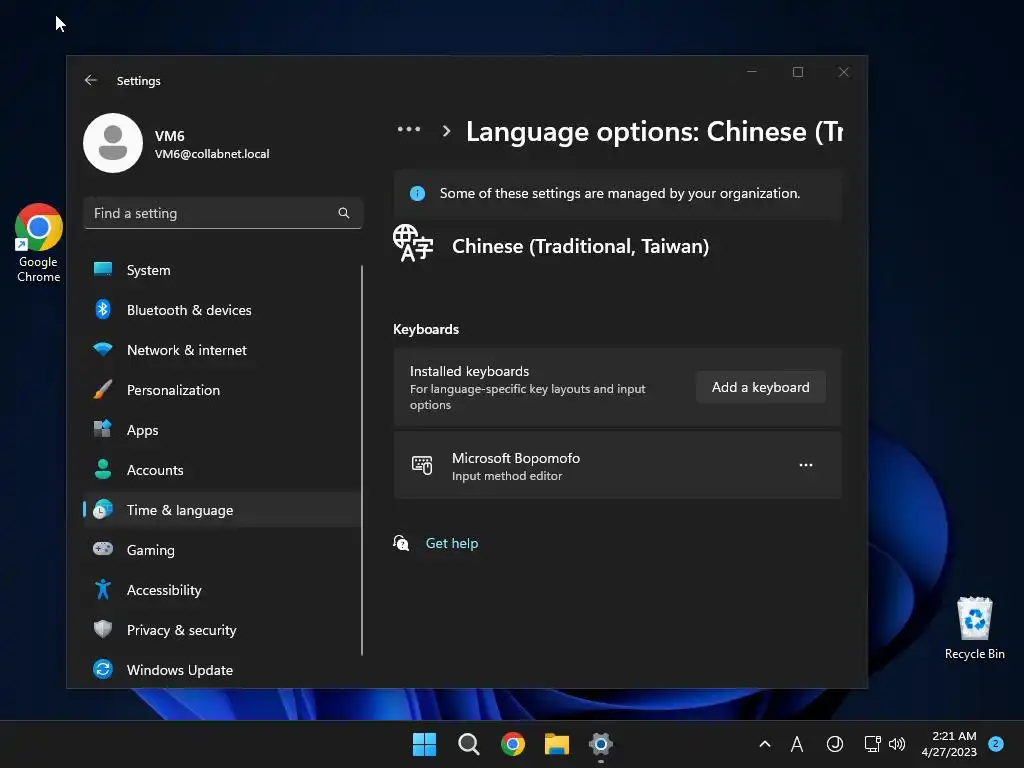Select Time & language in sidebar
Screen dimensions: 1024x768
(222, 510)
